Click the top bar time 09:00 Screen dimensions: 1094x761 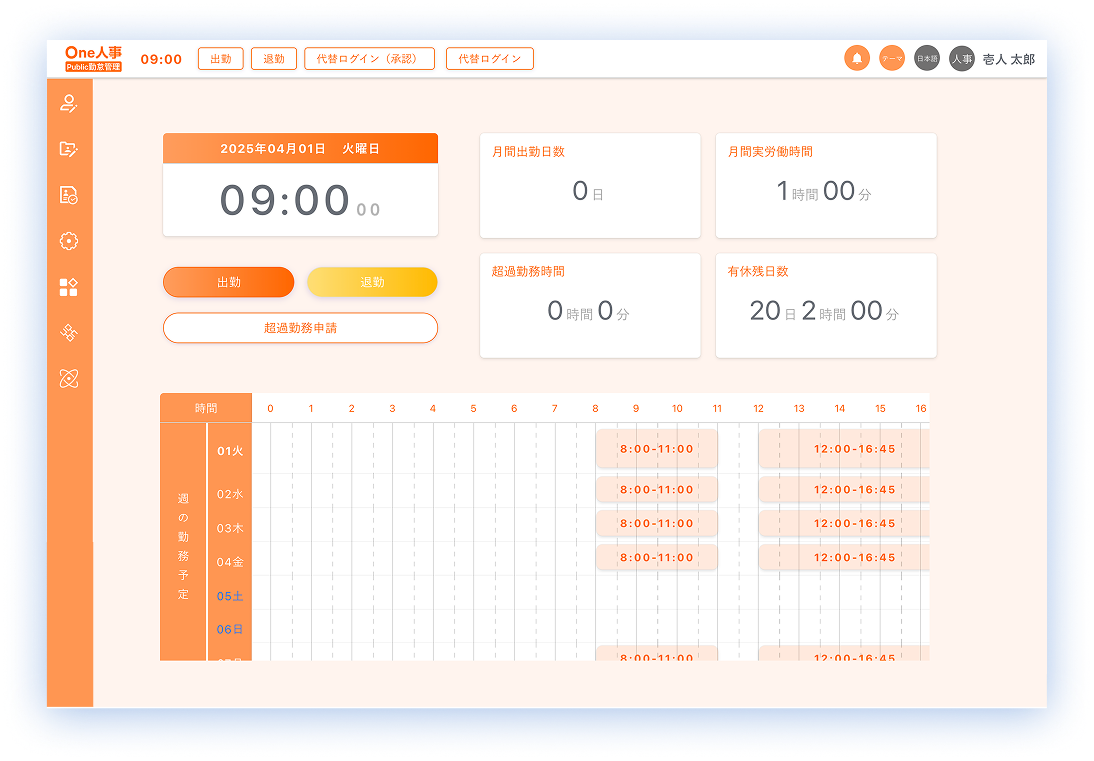[x=161, y=59]
